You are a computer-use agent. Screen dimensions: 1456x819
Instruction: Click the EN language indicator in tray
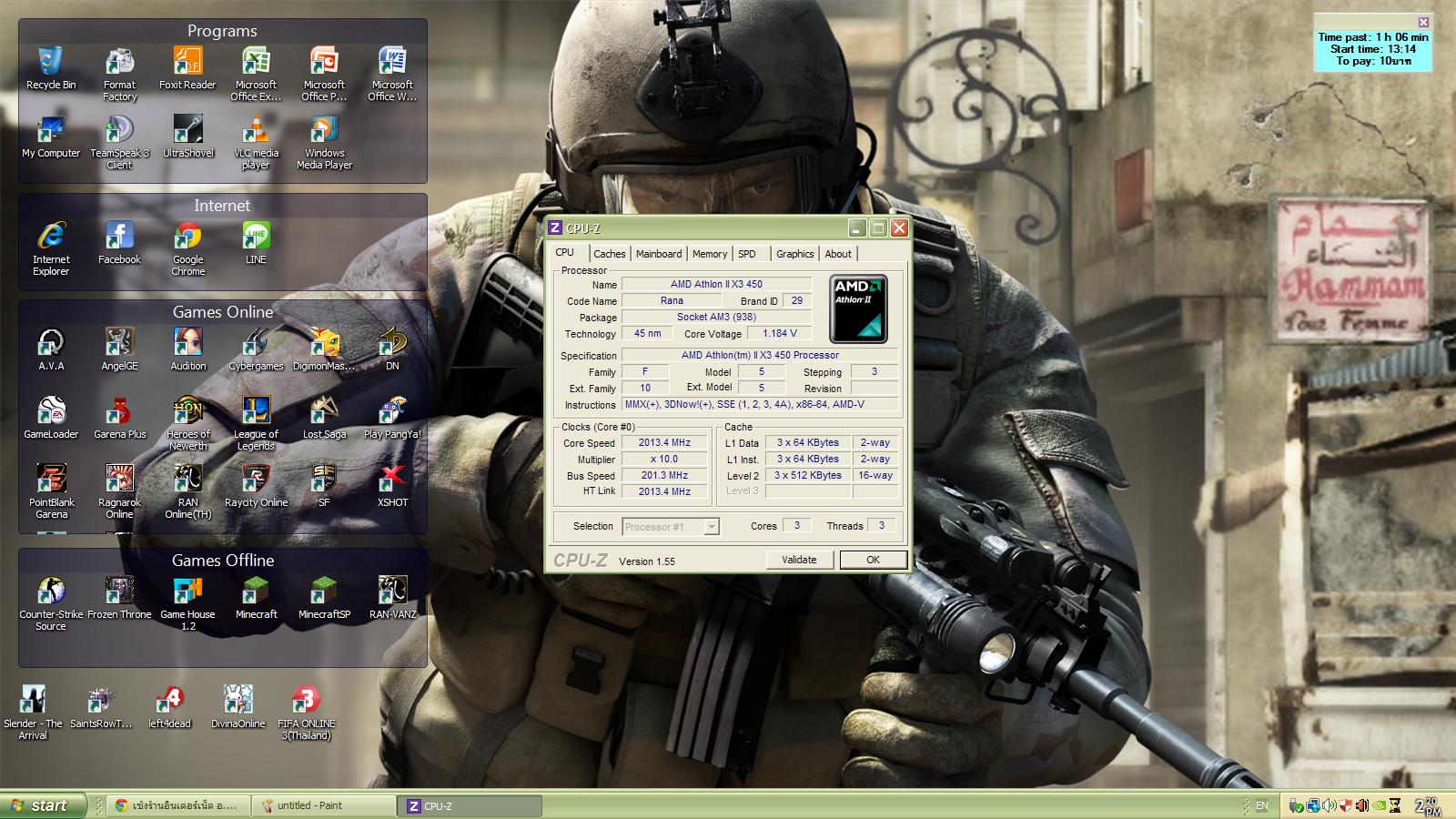(1261, 805)
